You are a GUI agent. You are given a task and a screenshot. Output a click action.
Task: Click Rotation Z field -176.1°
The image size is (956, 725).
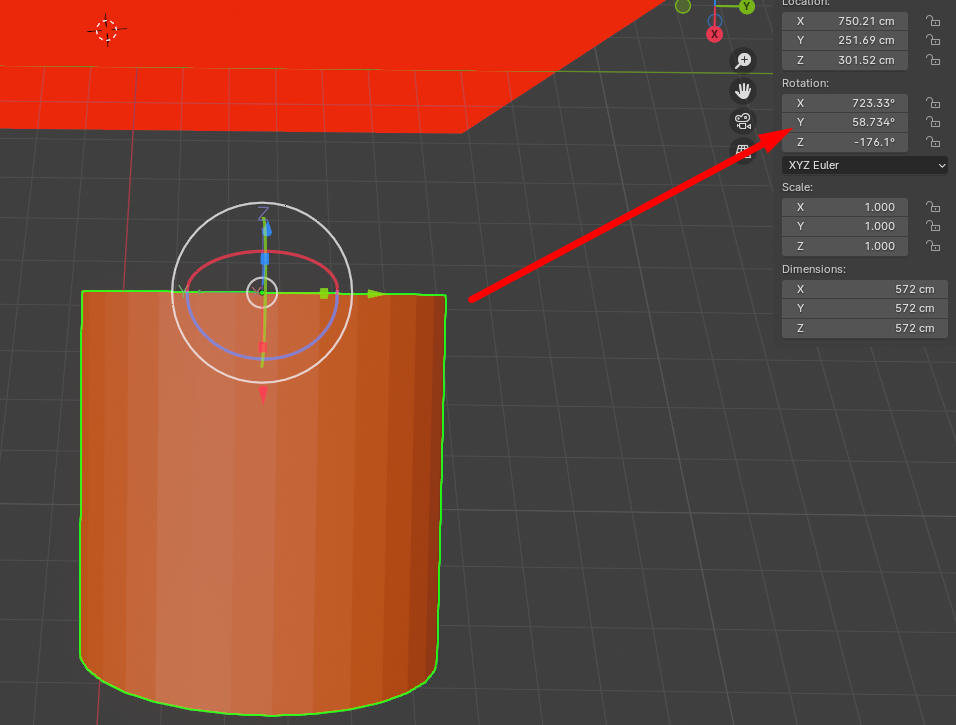coord(845,142)
